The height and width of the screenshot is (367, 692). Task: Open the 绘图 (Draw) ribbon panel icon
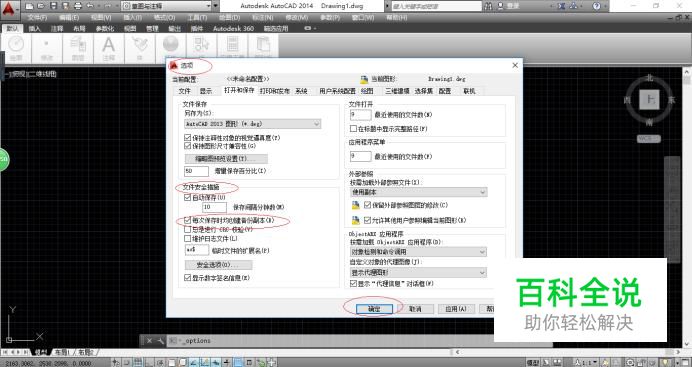[x=16, y=45]
